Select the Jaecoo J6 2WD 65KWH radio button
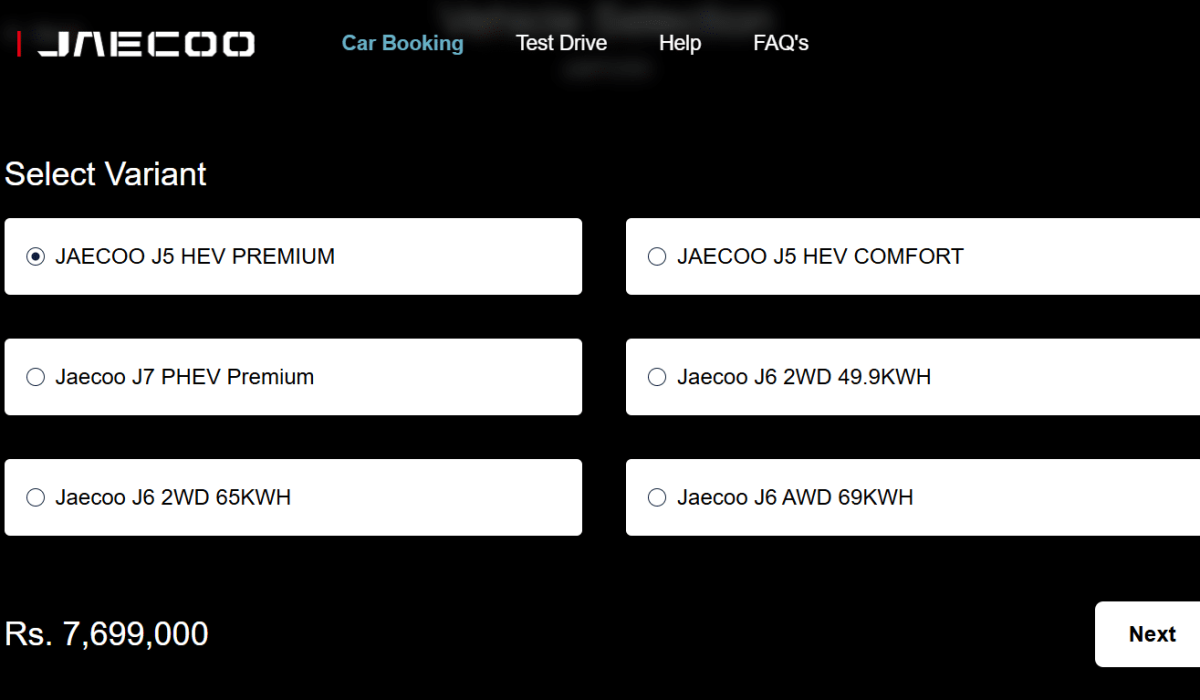The width and height of the screenshot is (1200, 700). click(x=36, y=497)
